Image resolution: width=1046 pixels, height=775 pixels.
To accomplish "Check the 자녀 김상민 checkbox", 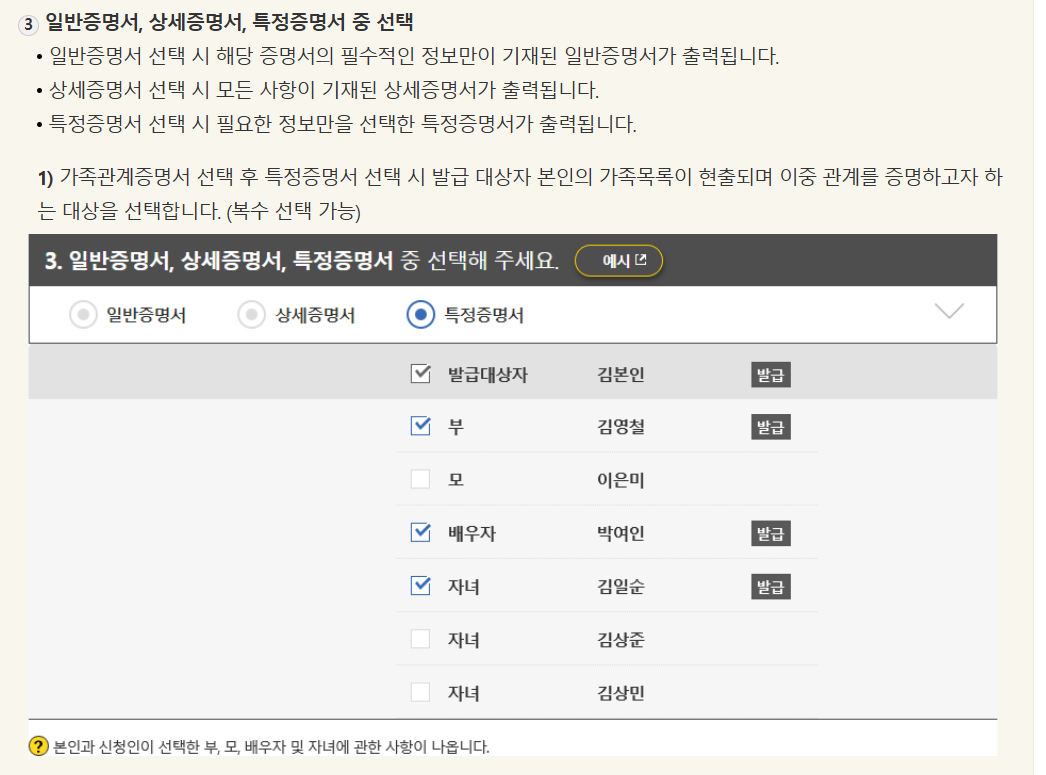I will 420,692.
